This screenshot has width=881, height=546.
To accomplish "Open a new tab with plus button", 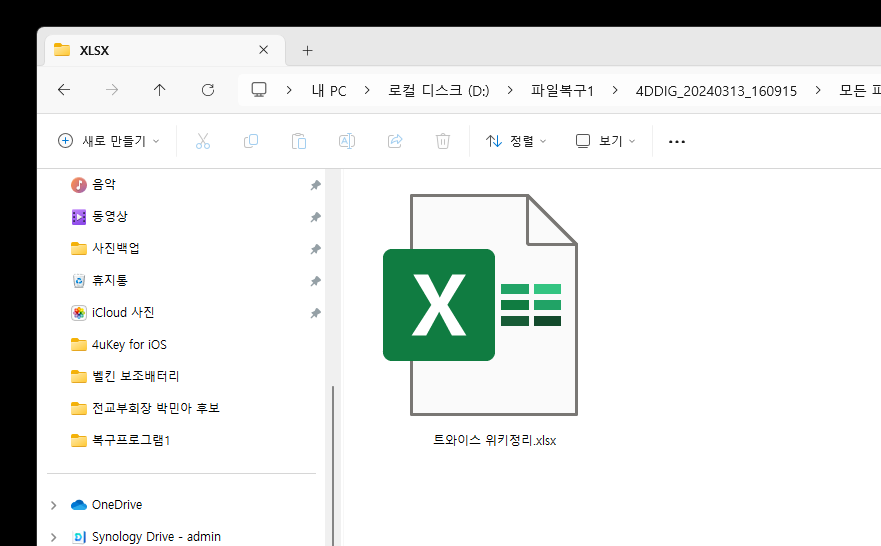I will (x=307, y=51).
